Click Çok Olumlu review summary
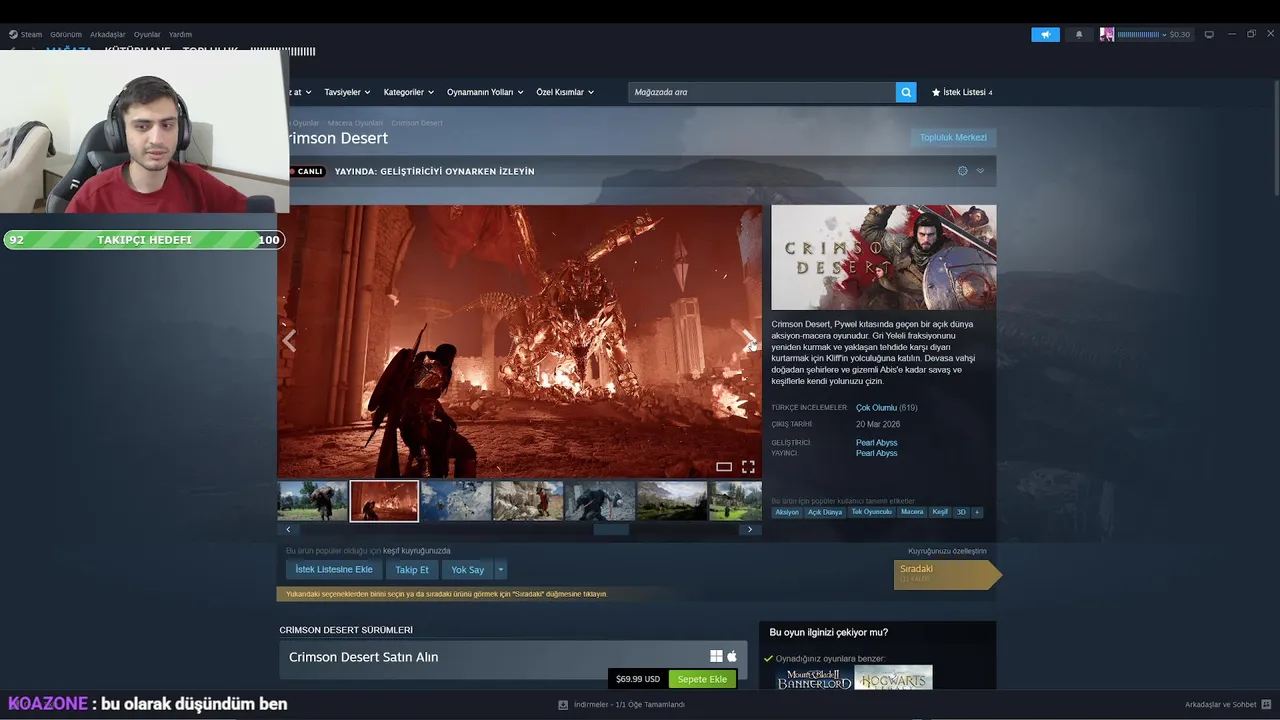The height and width of the screenshot is (720, 1280). click(x=876, y=408)
